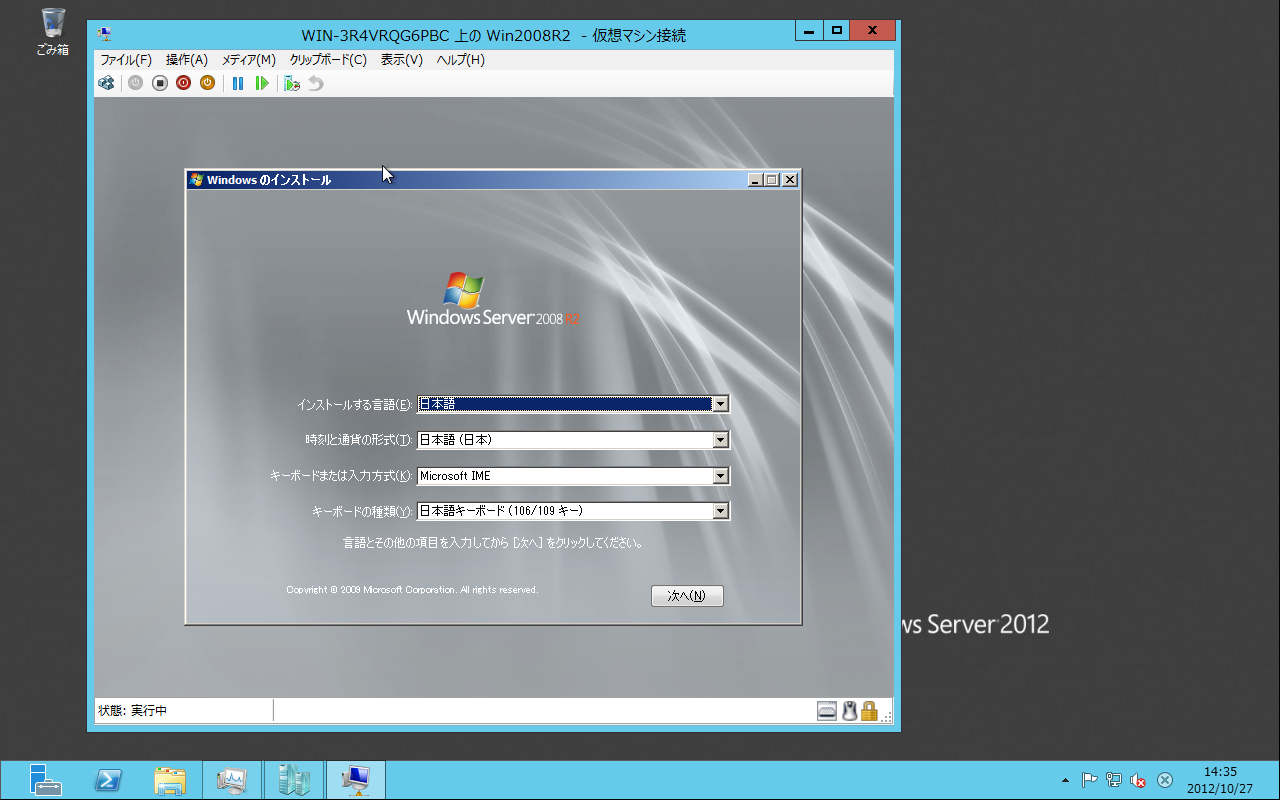The image size is (1280, 800).
Task: Open the ファイル(F) menu
Action: point(126,60)
